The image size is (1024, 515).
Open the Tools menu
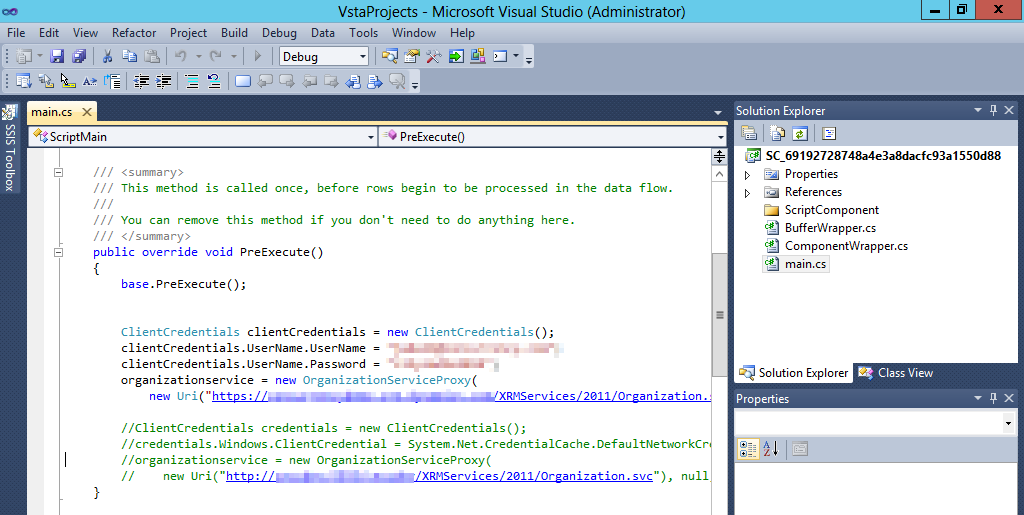(x=363, y=33)
